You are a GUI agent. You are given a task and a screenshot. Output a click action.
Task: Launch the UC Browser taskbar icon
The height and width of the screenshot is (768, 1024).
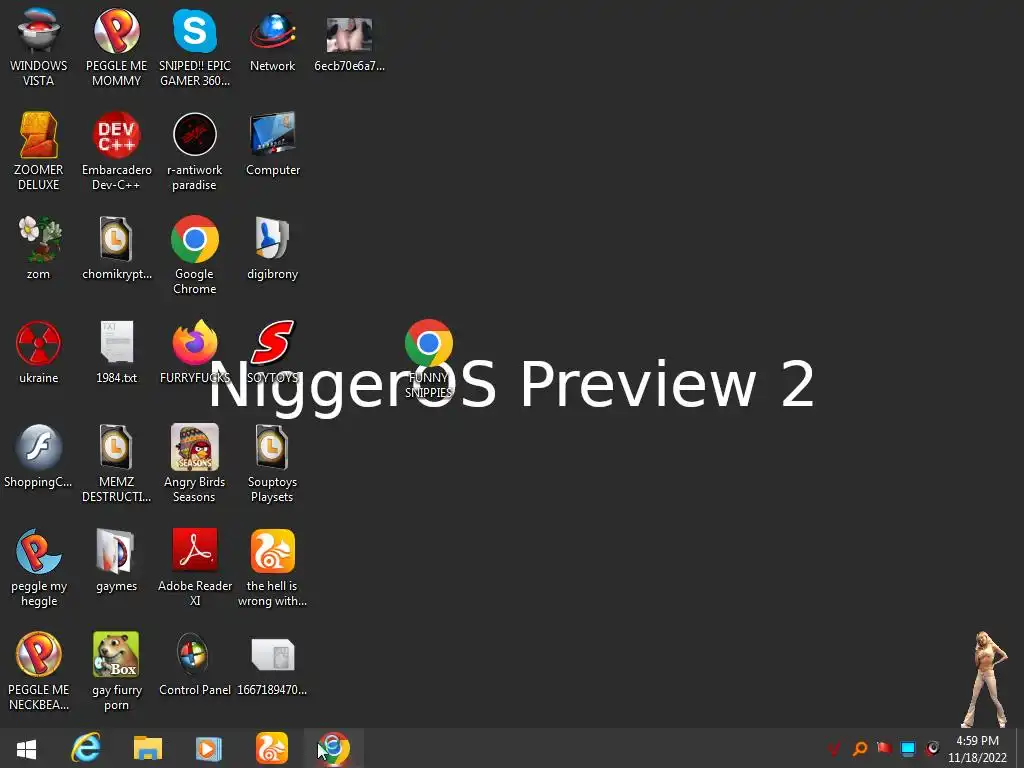coord(272,748)
